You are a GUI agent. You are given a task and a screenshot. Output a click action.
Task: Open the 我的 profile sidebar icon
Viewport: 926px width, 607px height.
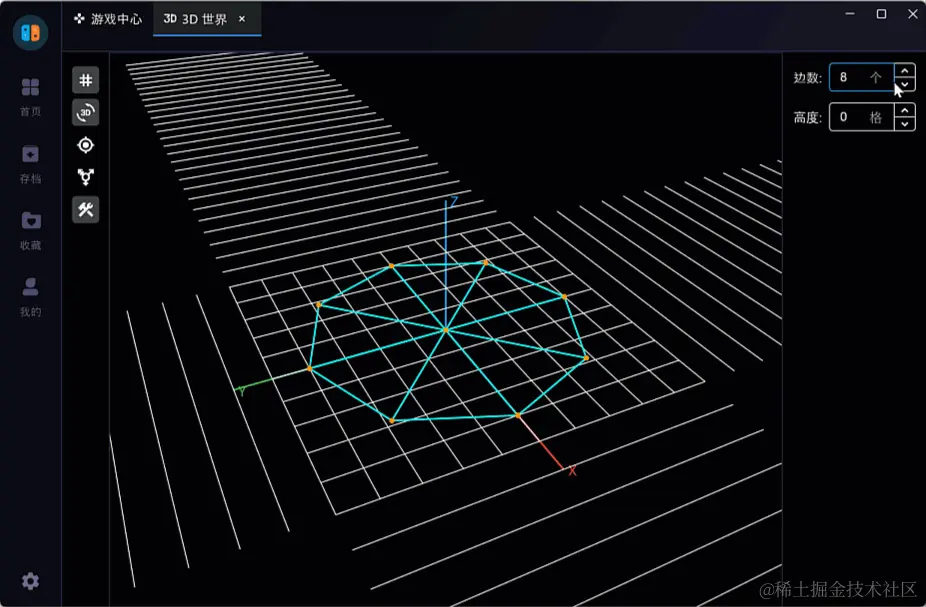point(31,298)
